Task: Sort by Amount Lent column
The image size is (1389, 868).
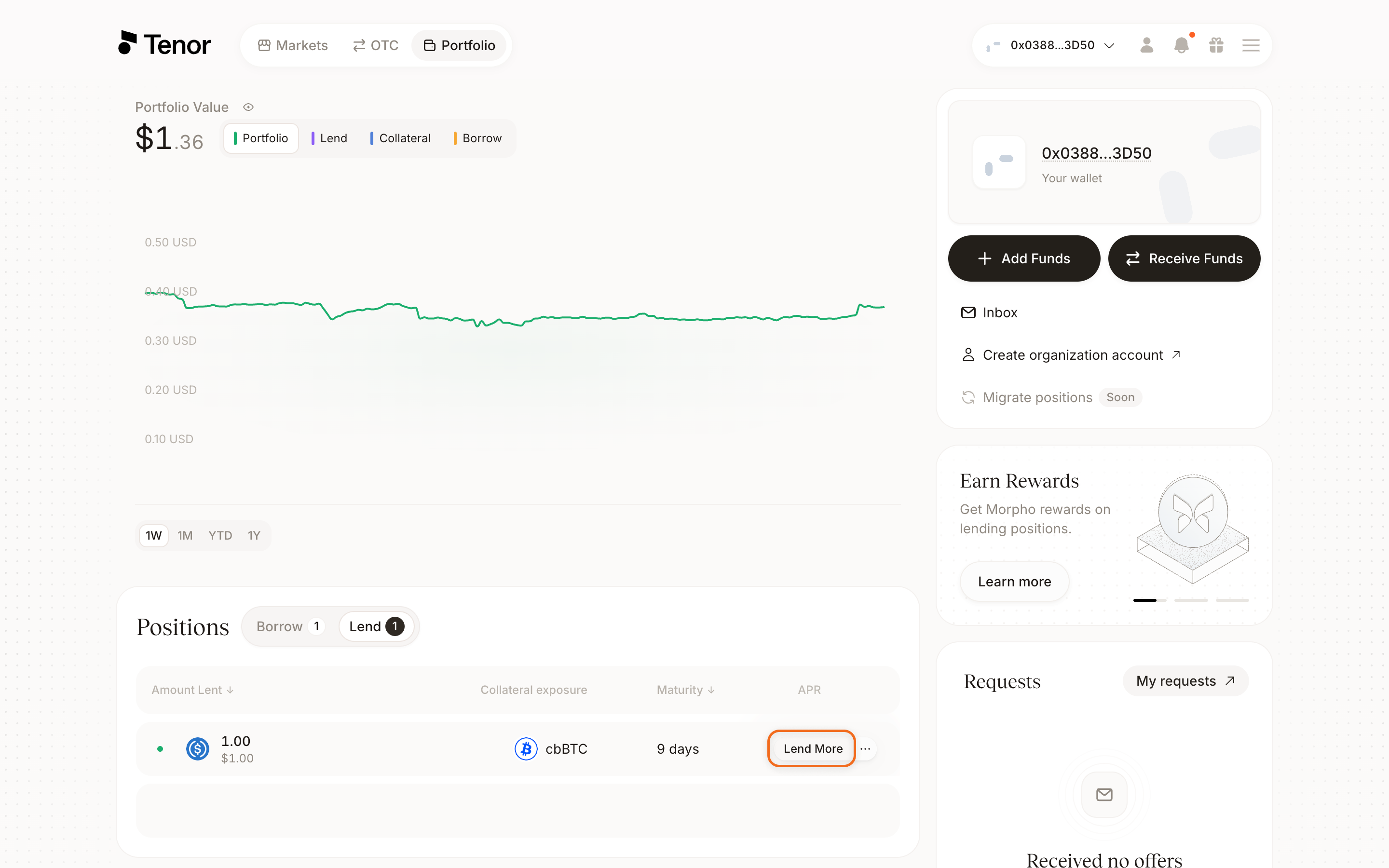Action: (192, 690)
